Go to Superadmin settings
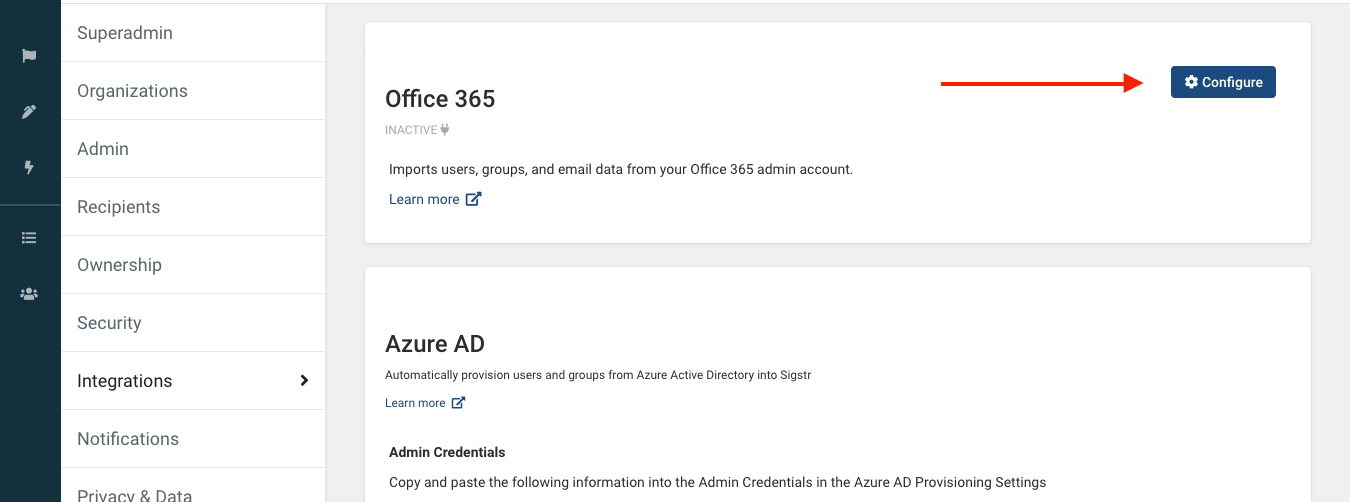Screen dimensions: 1350x502 pyautogui.click(x=193, y=33)
